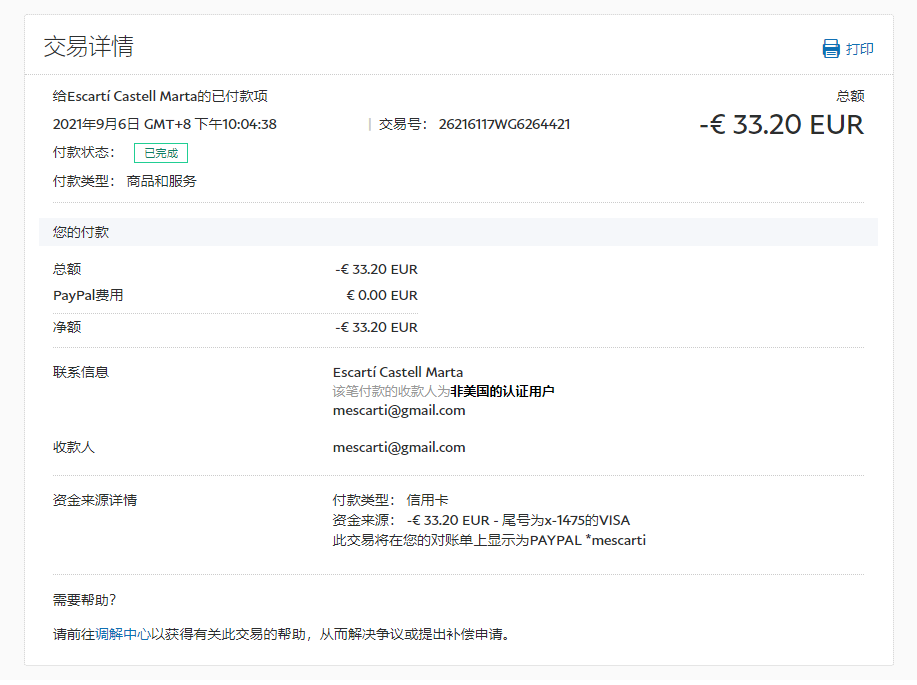This screenshot has width=917, height=685.
Task: Click the 给Escartí Castell Marta的已付款项 title
Action: pyautogui.click(x=160, y=96)
